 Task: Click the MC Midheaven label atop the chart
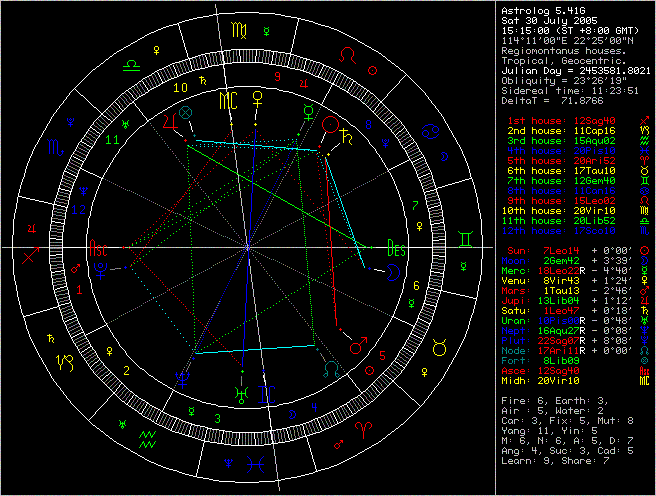[x=230, y=101]
